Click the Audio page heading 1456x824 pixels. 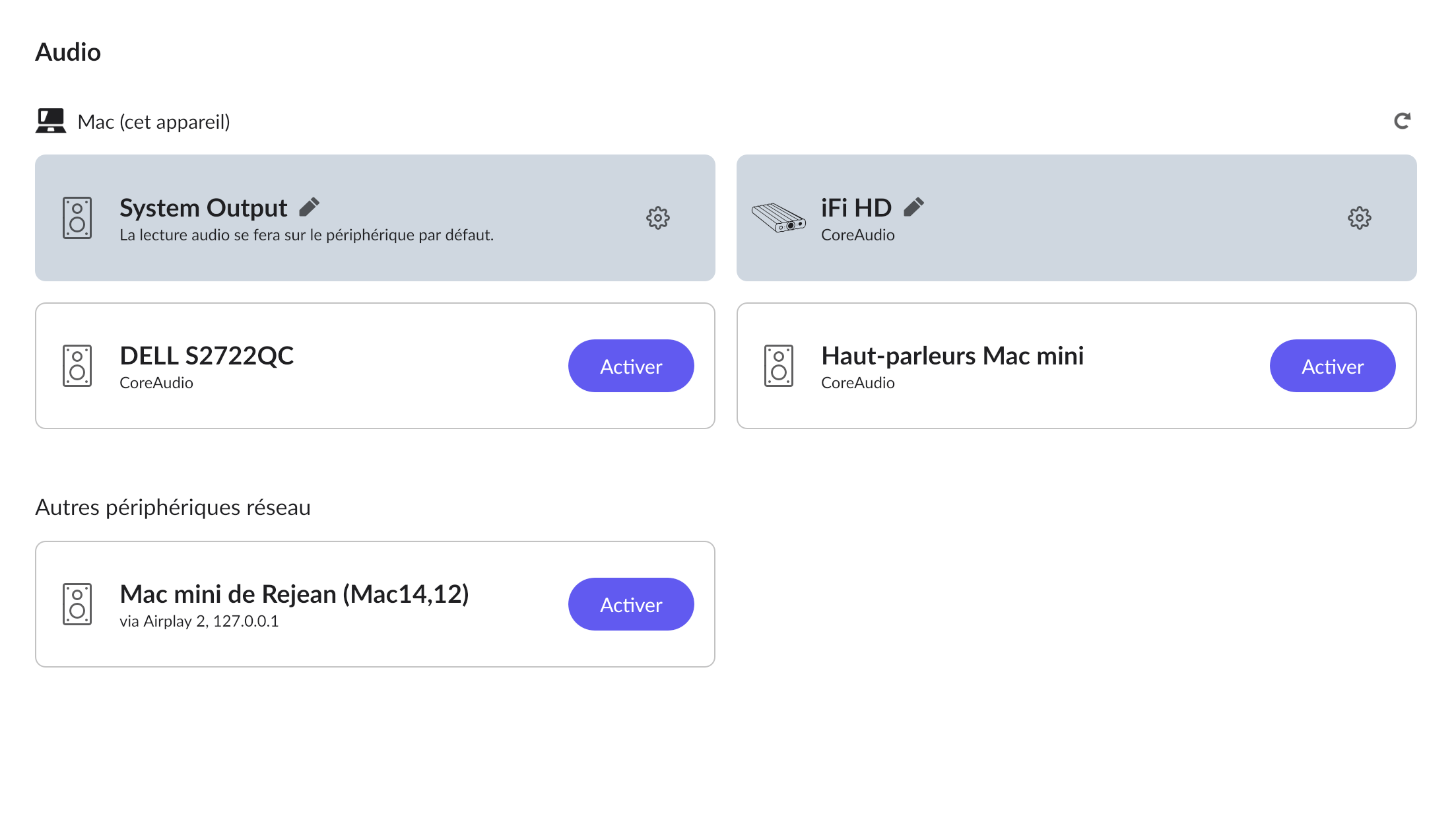(68, 52)
